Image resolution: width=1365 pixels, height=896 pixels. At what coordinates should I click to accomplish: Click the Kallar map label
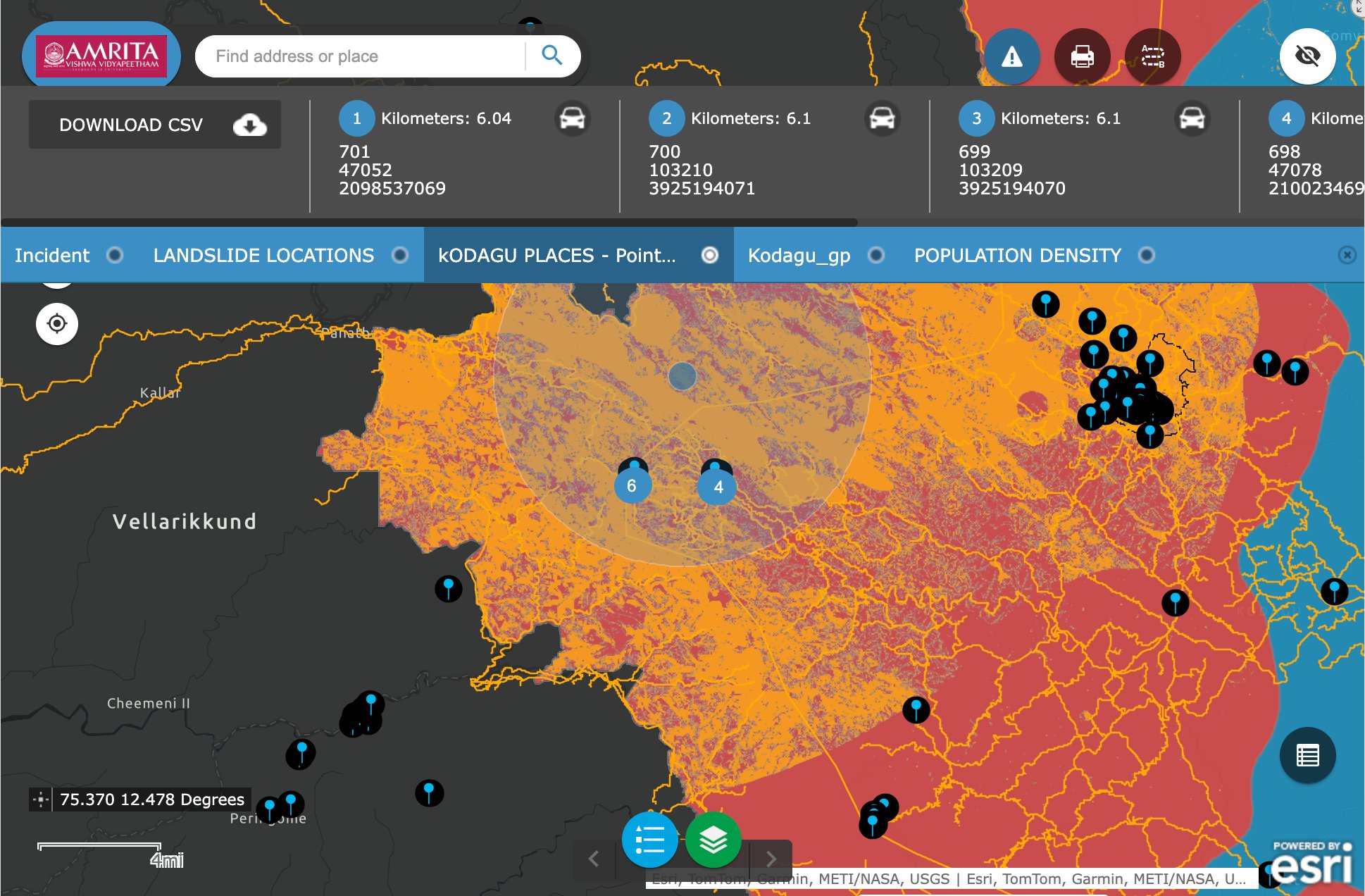click(x=160, y=392)
